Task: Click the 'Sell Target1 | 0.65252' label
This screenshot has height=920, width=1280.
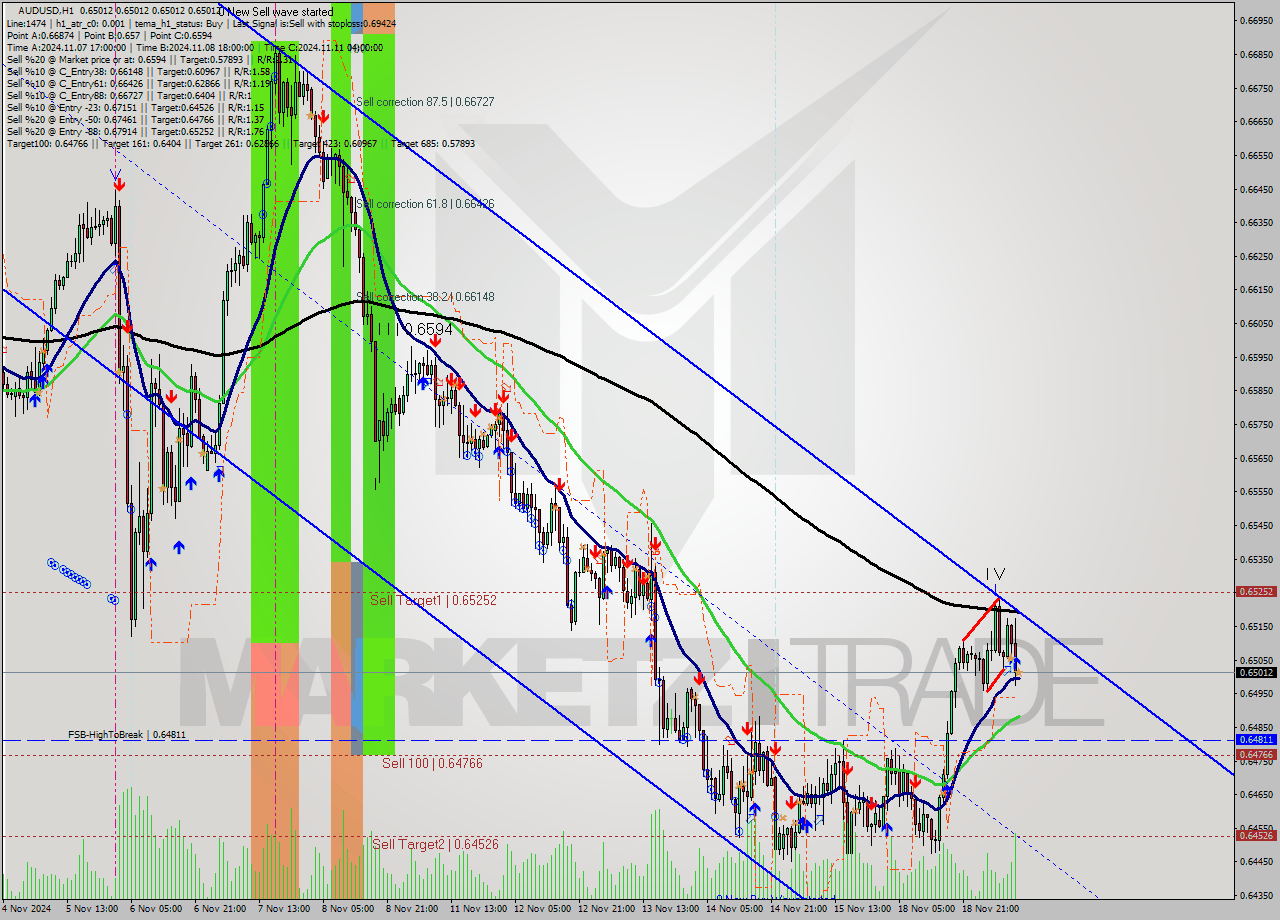Action: pos(433,600)
